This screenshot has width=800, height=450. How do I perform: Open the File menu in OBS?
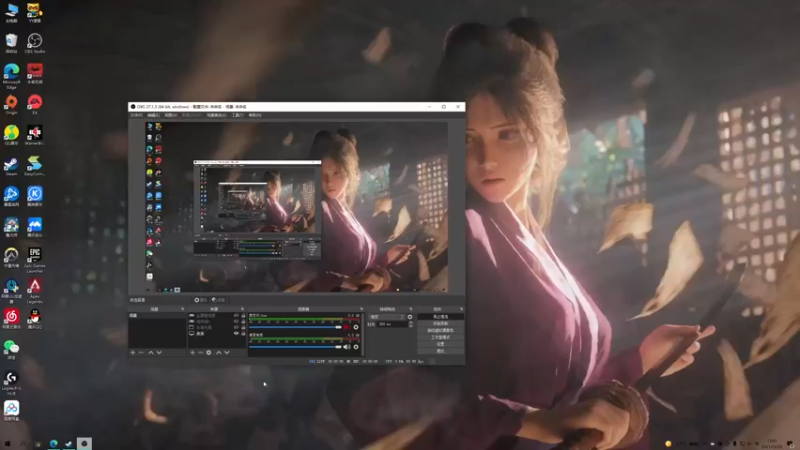pyautogui.click(x=137, y=115)
